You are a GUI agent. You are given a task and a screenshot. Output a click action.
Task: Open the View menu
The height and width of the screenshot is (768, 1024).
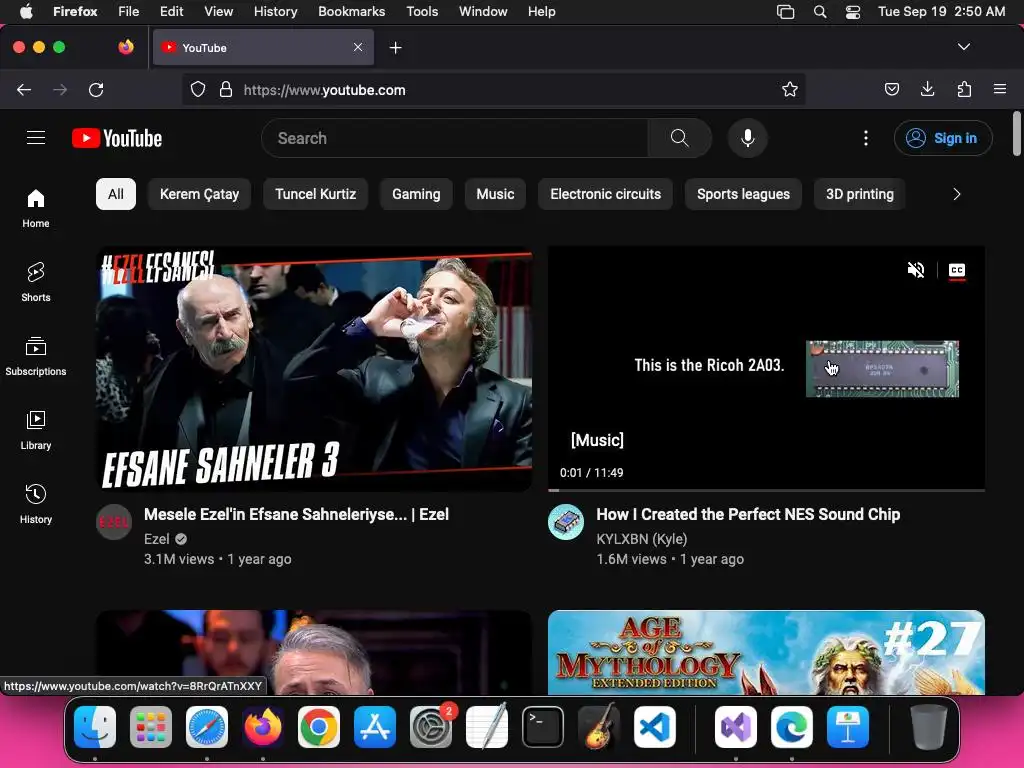click(x=218, y=11)
